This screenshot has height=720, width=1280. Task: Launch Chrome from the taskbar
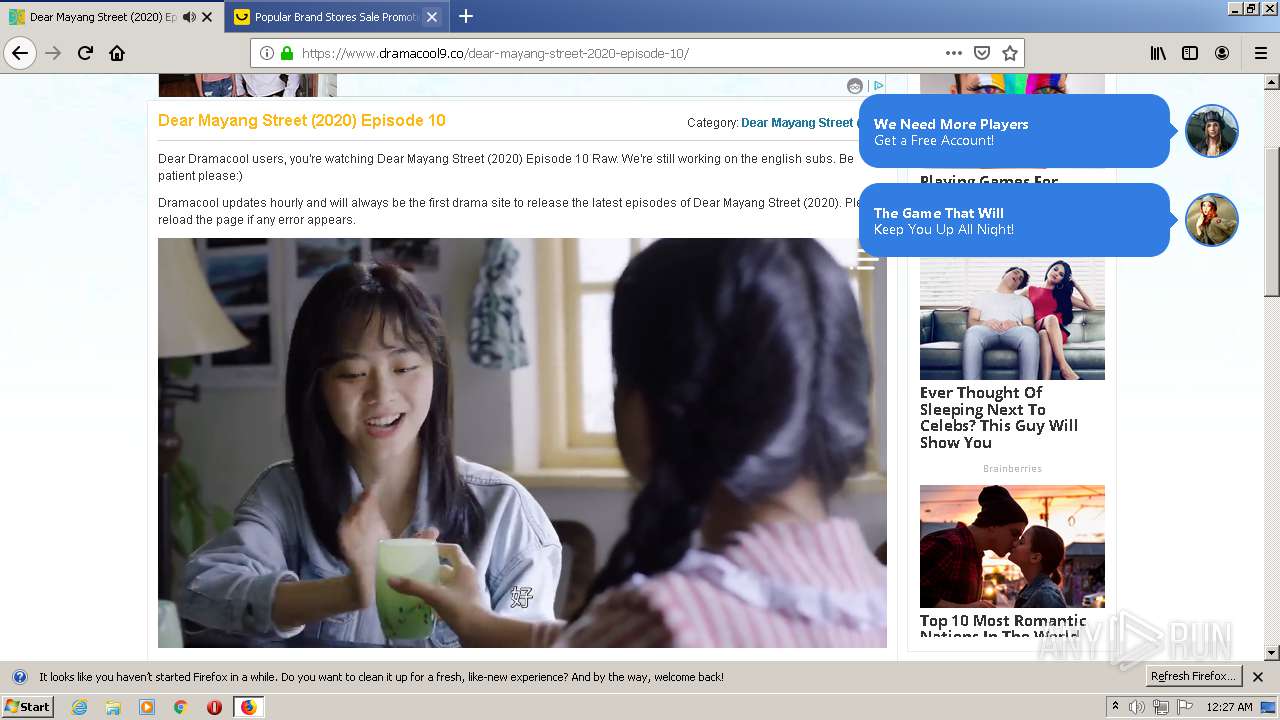180,707
